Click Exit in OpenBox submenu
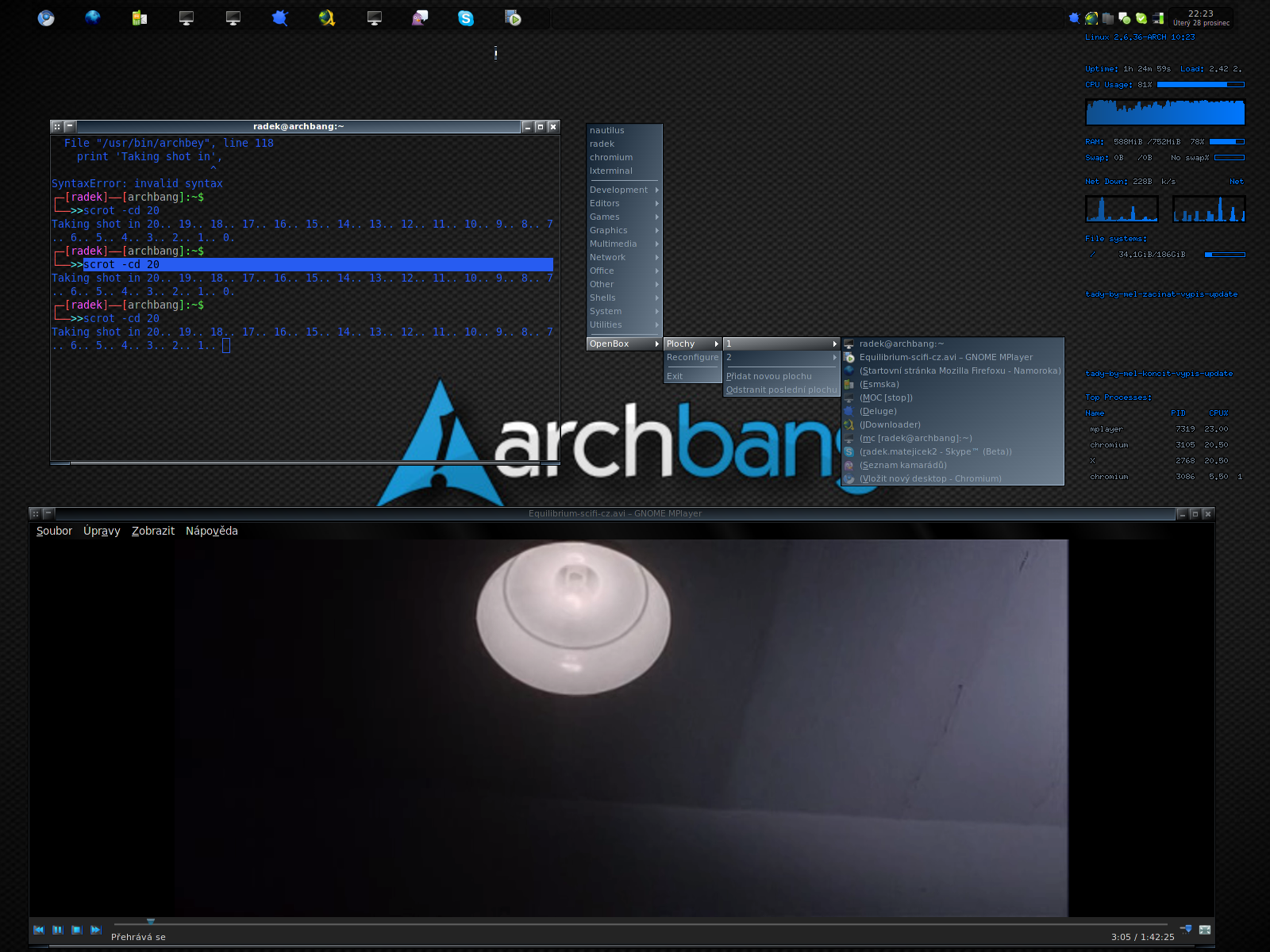Image resolution: width=1270 pixels, height=952 pixels. click(x=692, y=376)
